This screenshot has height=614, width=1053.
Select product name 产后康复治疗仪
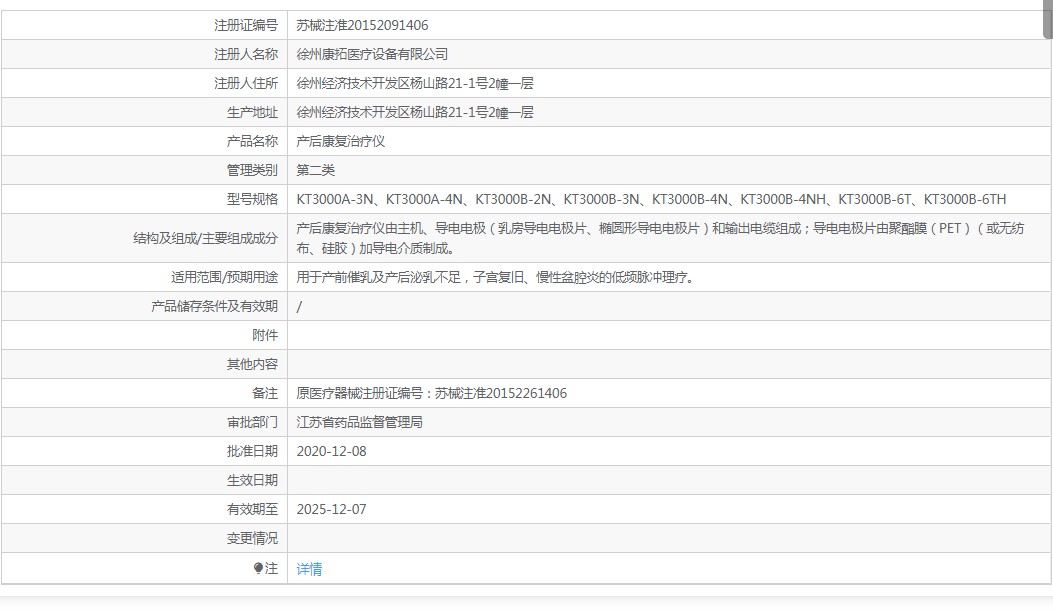tap(340, 141)
